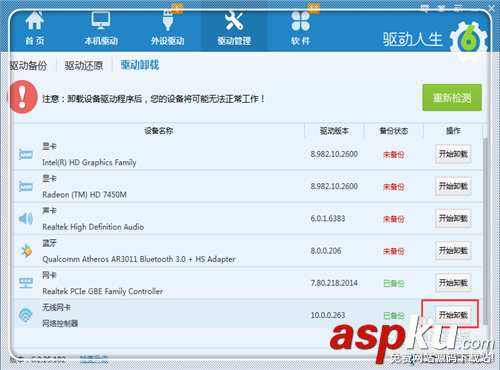Switch to the 驱动备份 tab
Screen dimensions: 500x370
pos(28,66)
